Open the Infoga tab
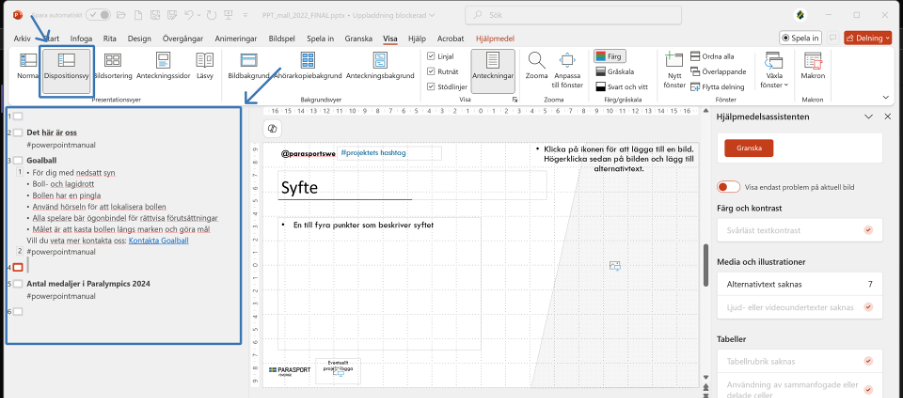The image size is (904, 398). pyautogui.click(x=81, y=39)
